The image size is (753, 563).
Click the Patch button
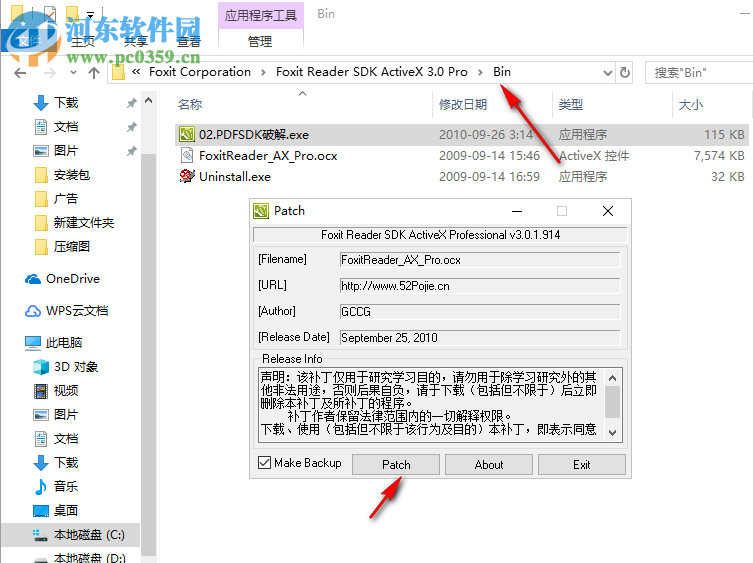(x=396, y=465)
